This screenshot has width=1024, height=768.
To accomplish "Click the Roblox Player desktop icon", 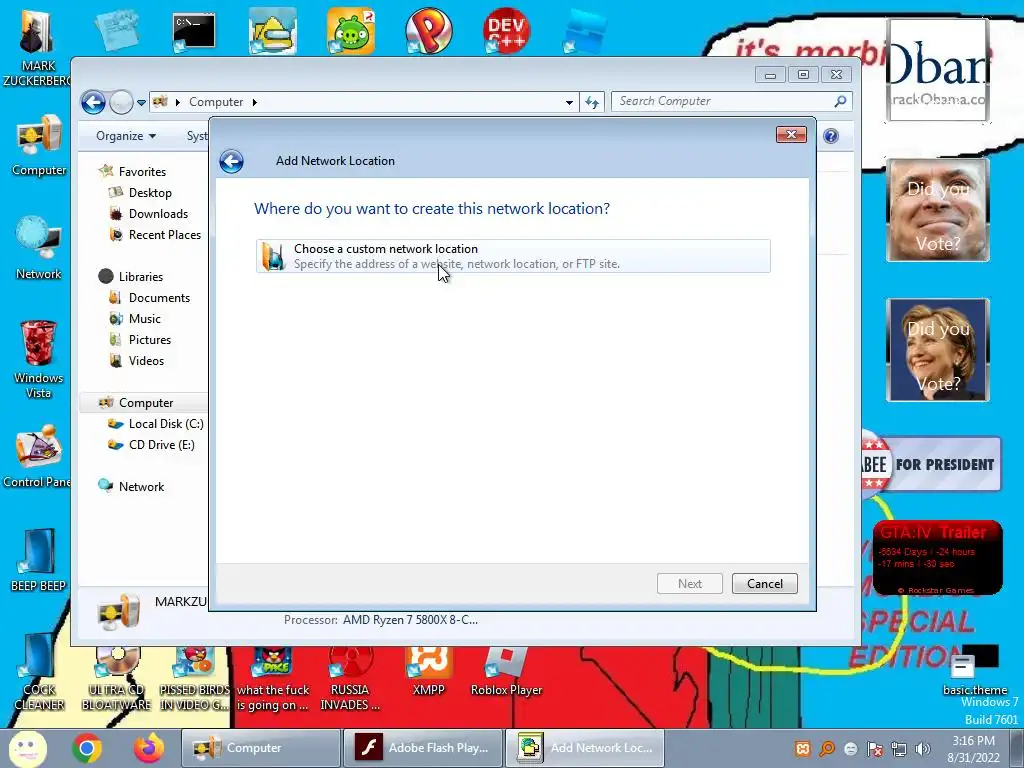I will click(x=506, y=671).
